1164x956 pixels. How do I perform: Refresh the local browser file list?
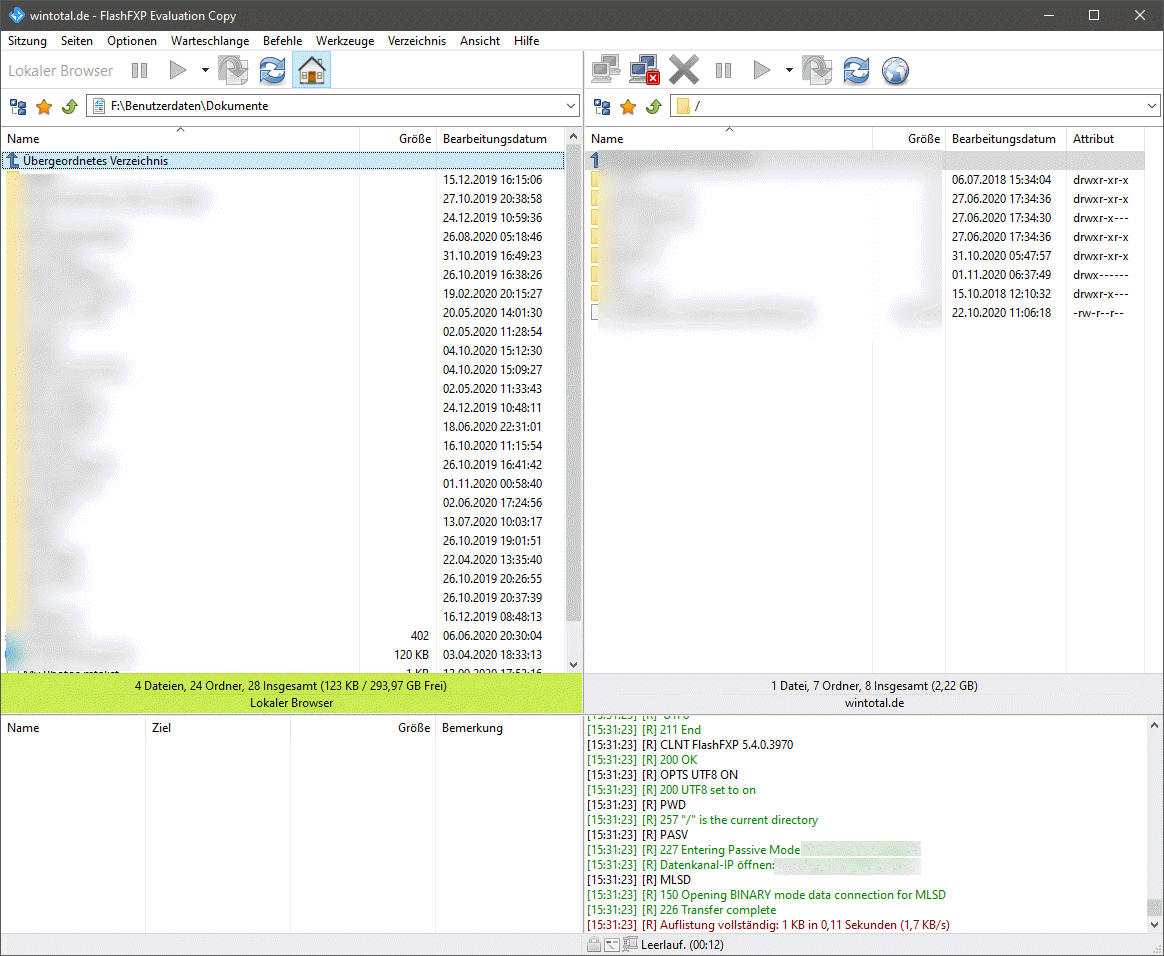pyautogui.click(x=272, y=71)
